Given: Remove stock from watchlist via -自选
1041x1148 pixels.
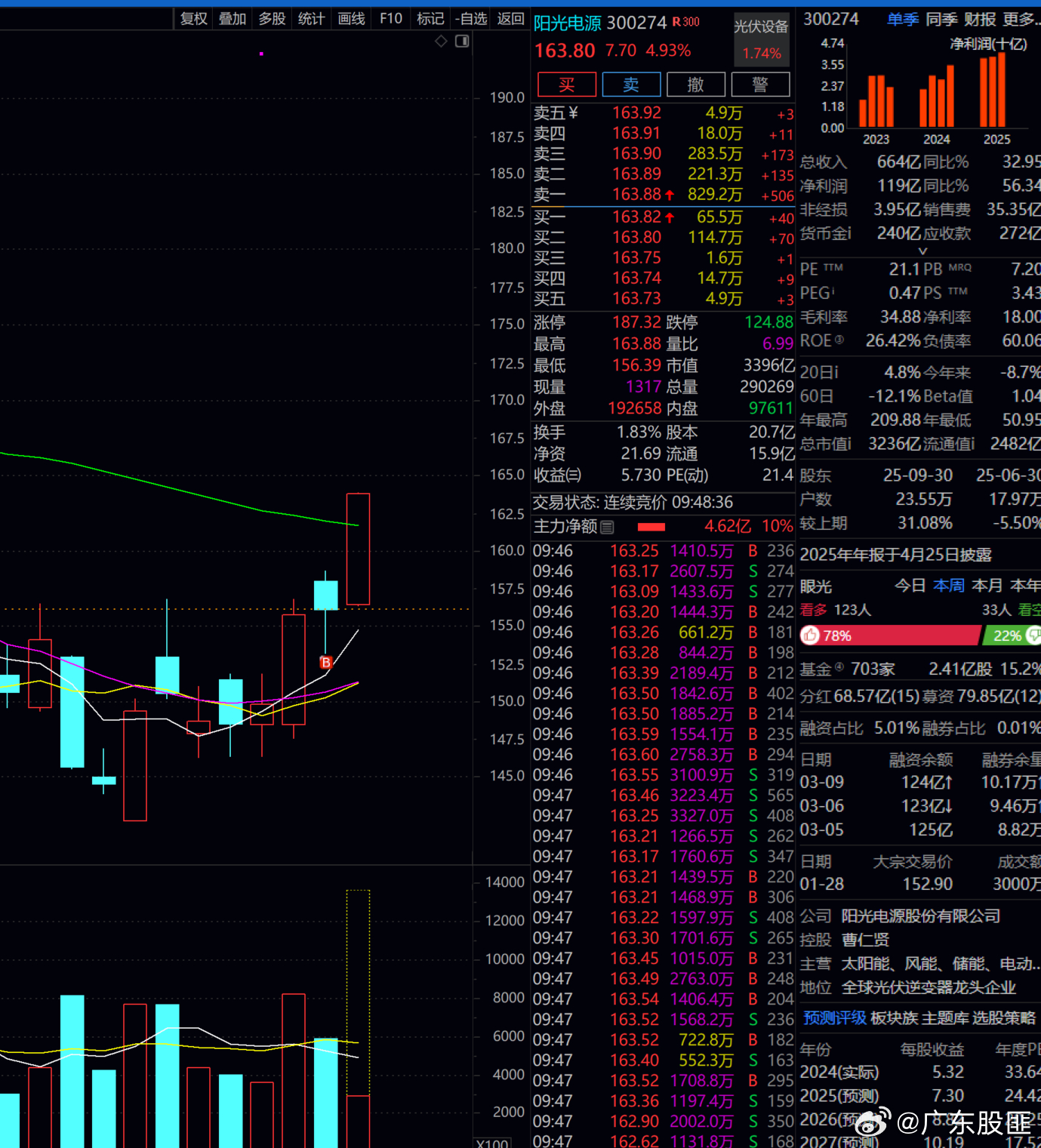Looking at the screenshot, I should pyautogui.click(x=471, y=19).
